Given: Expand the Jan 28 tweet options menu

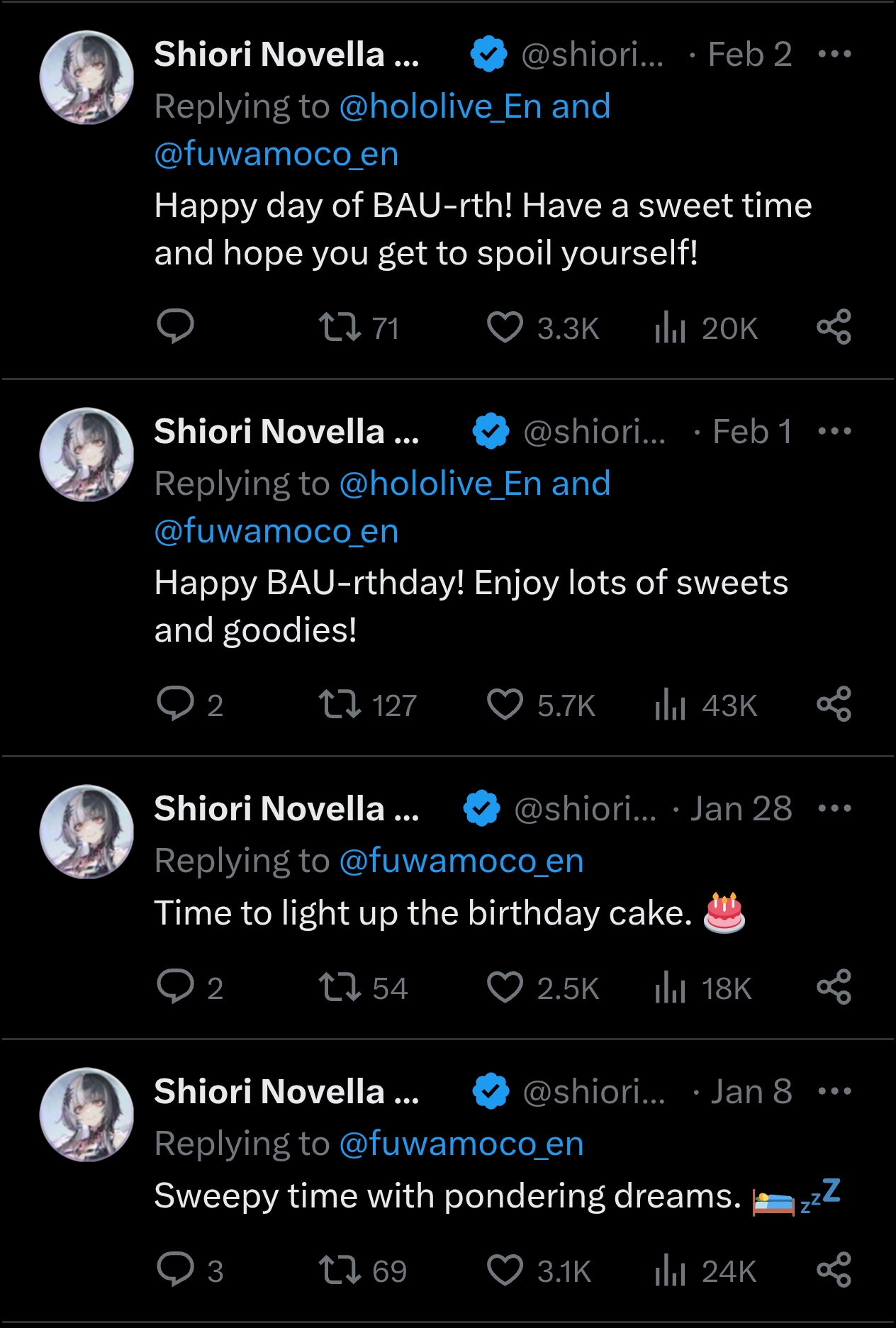Looking at the screenshot, I should (x=834, y=808).
